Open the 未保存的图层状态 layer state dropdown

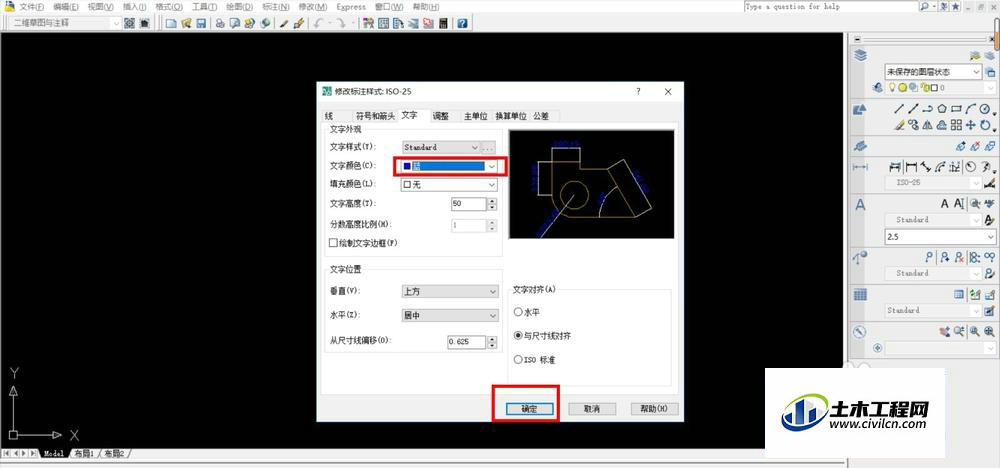(934, 72)
